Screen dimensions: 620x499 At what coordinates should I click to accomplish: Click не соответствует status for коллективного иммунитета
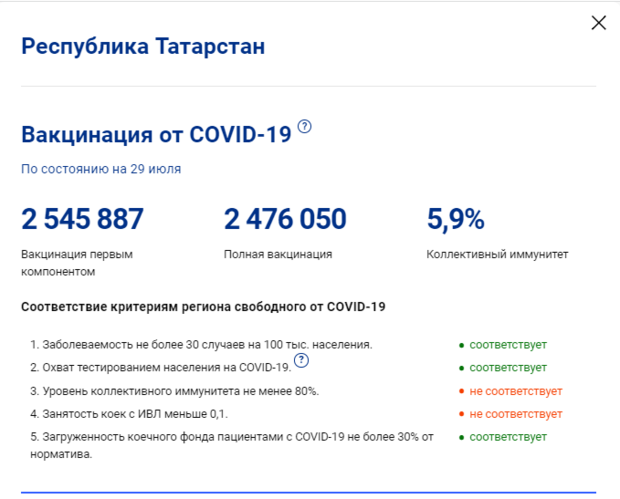pyautogui.click(x=515, y=391)
